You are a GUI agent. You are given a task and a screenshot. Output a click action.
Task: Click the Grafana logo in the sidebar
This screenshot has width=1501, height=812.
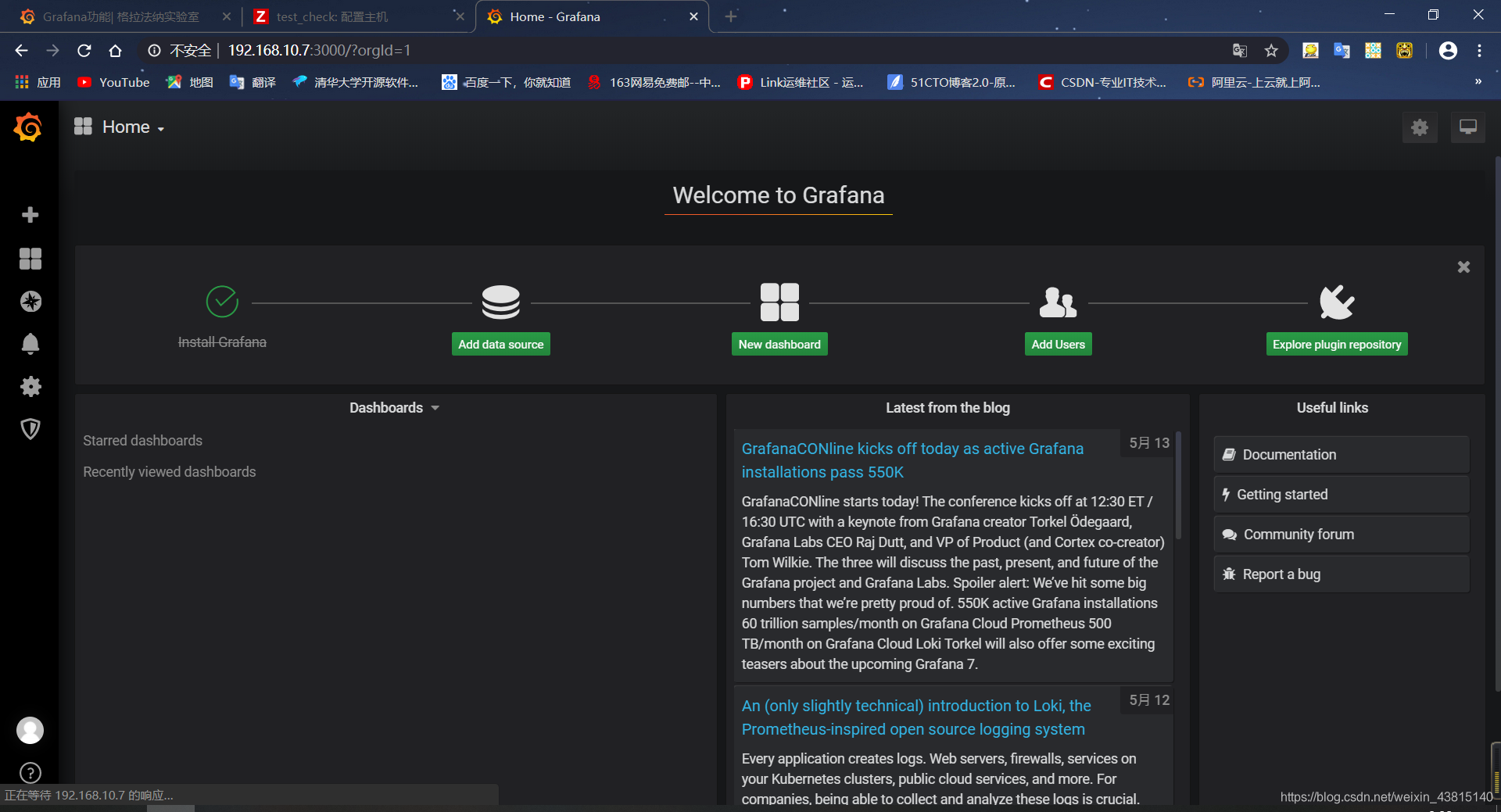tap(29, 127)
